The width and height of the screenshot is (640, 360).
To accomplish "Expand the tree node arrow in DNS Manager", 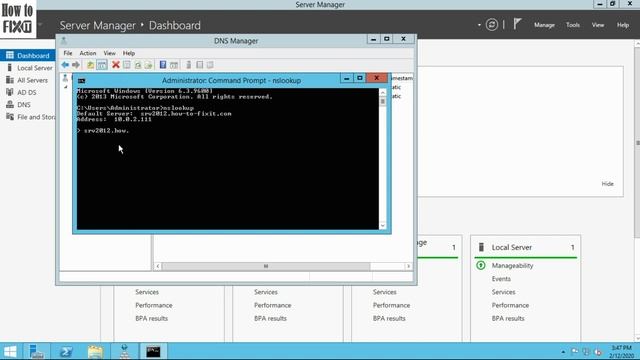I will point(65,87).
